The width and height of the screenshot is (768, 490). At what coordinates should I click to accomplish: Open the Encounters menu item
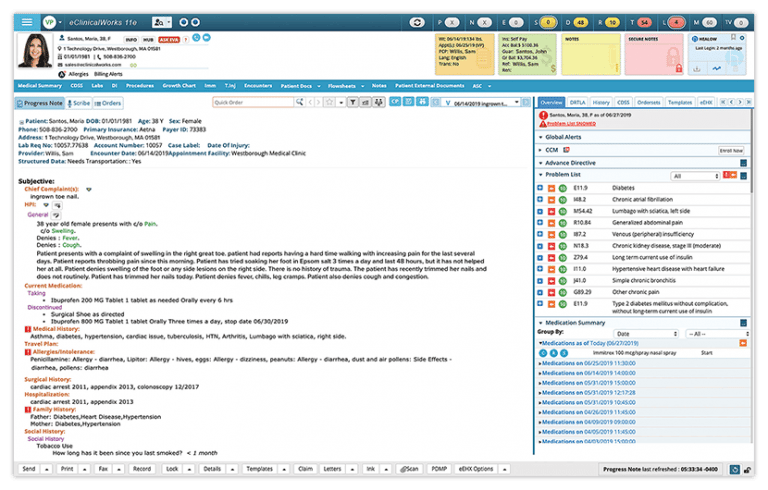tap(258, 86)
